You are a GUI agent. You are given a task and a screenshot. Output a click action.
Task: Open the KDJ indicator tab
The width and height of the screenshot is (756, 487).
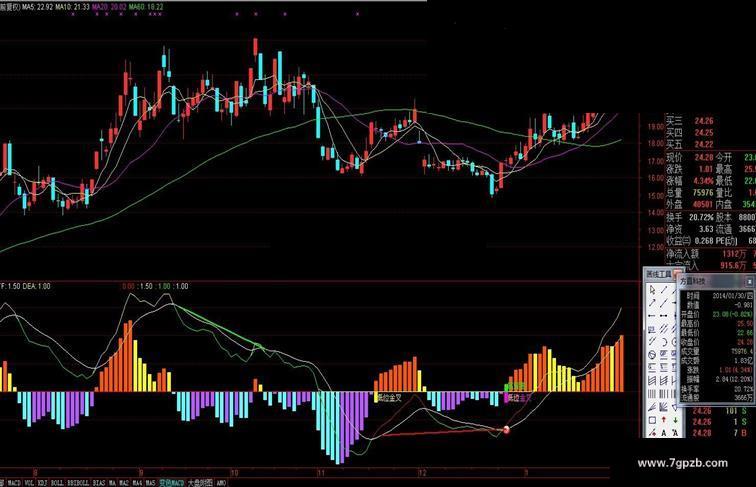point(42,482)
